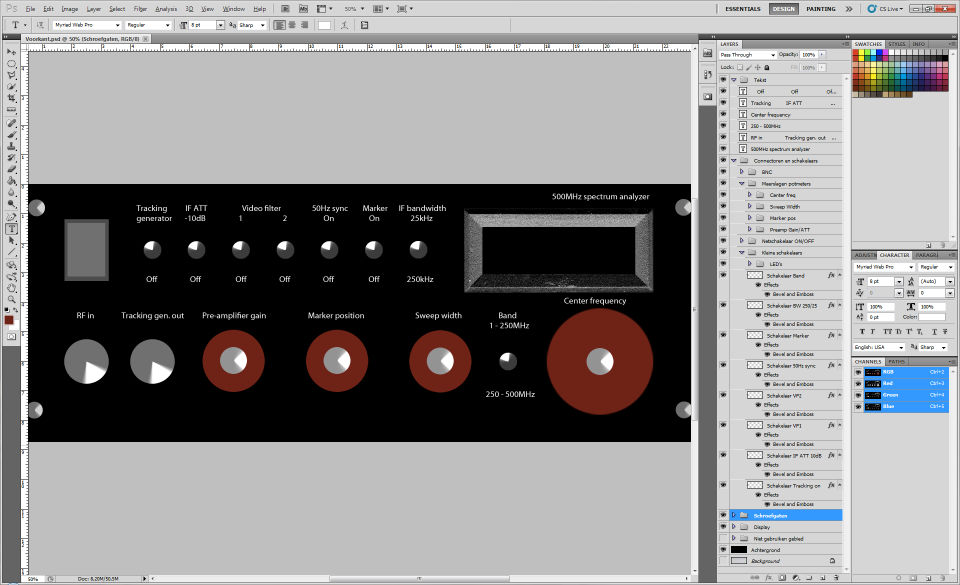Switch to the Styles tab

click(x=896, y=44)
